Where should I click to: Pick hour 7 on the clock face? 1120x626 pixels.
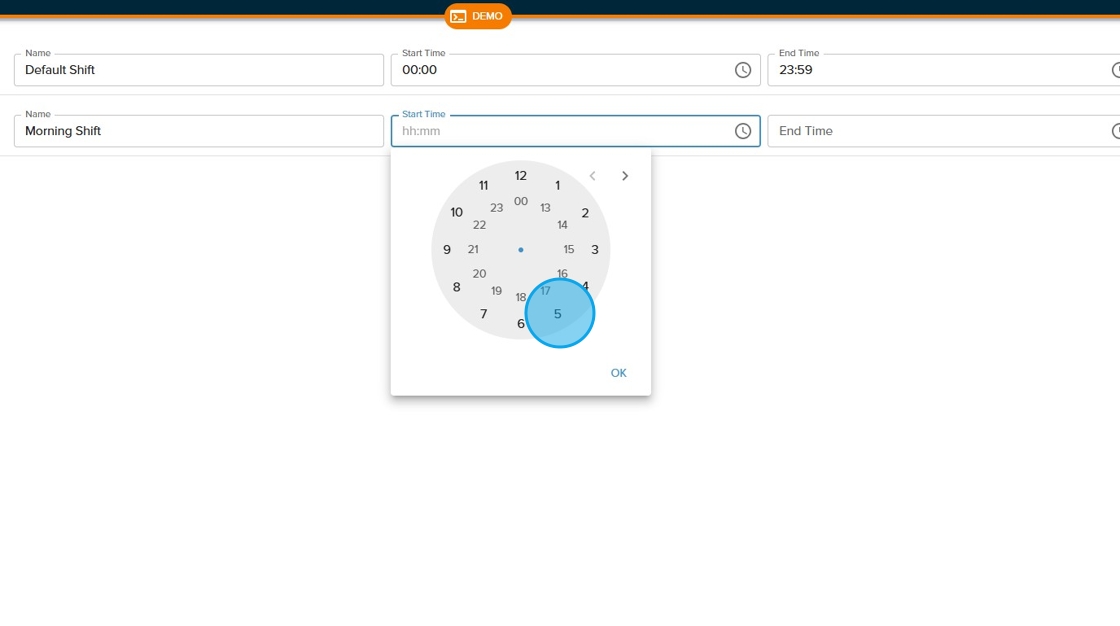(x=483, y=314)
